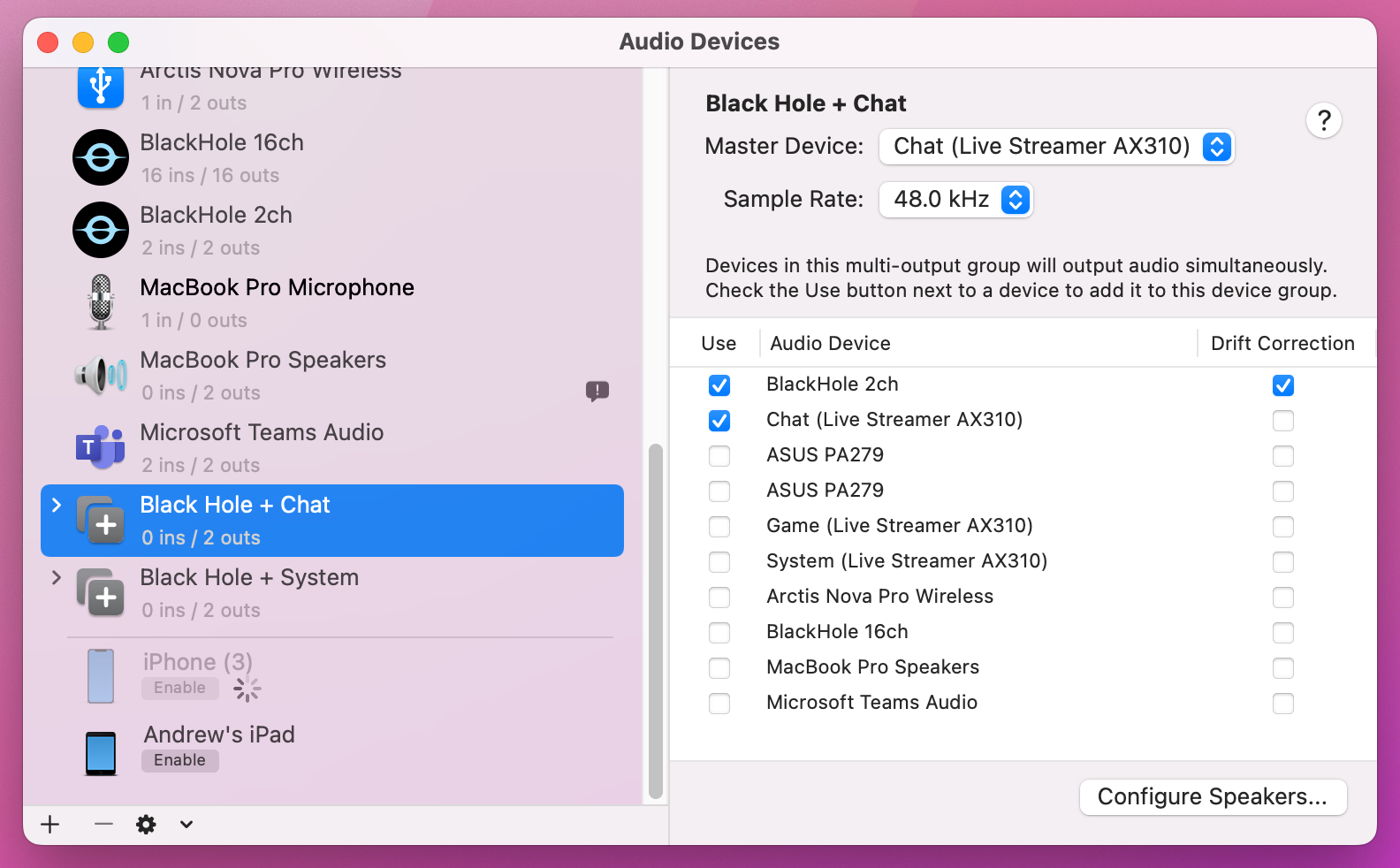Select the Microsoft Teams Audio device name

[x=262, y=432]
